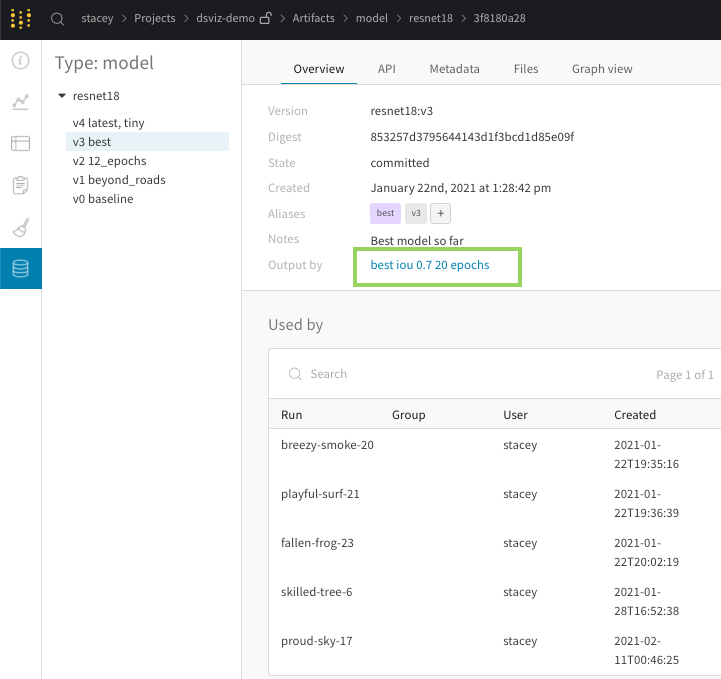The width and height of the screenshot is (721, 679).
Task: Click the best alias tag
Action: click(385, 213)
